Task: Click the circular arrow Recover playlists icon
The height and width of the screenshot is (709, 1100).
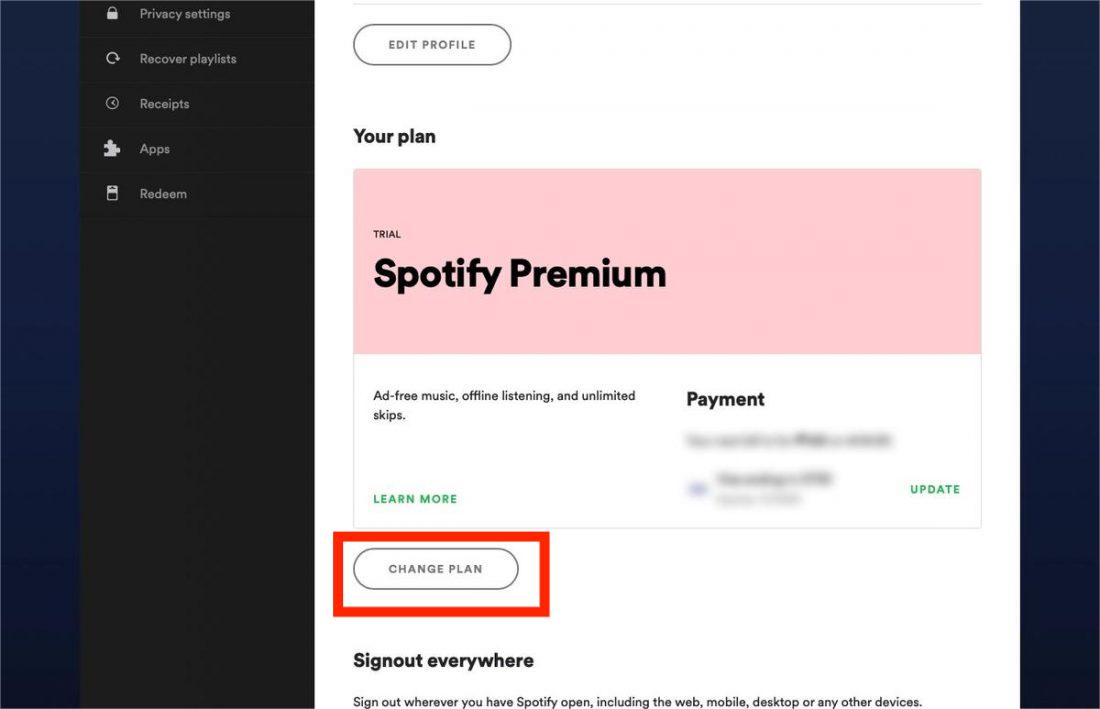Action: click(112, 59)
